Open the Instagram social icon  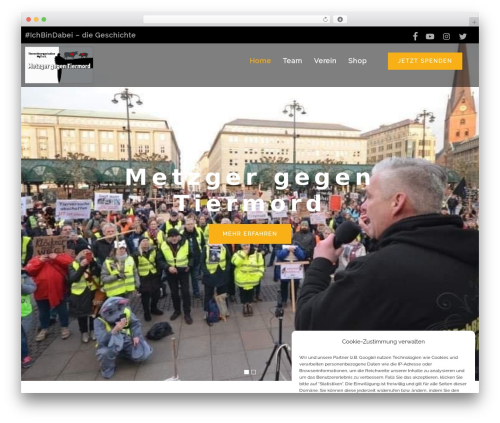[446, 36]
